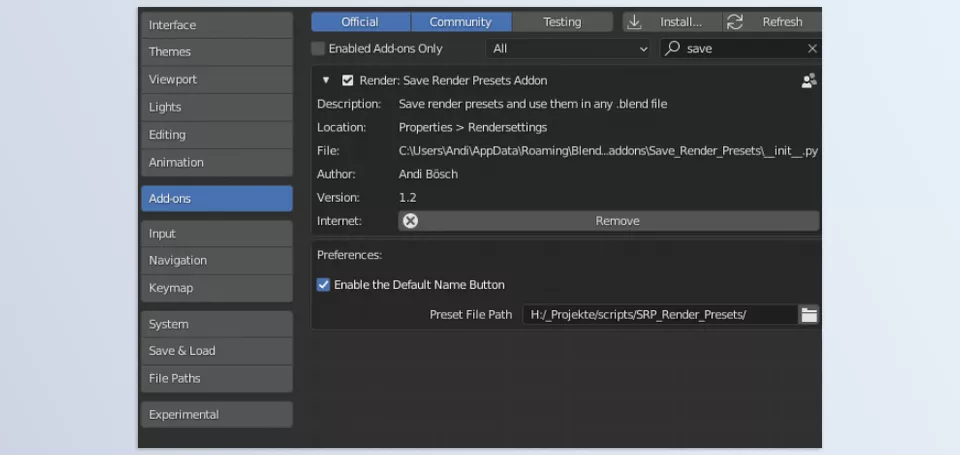Screen dimensions: 960x455
Task: Click the version value '1.2'
Action: [x=407, y=198]
